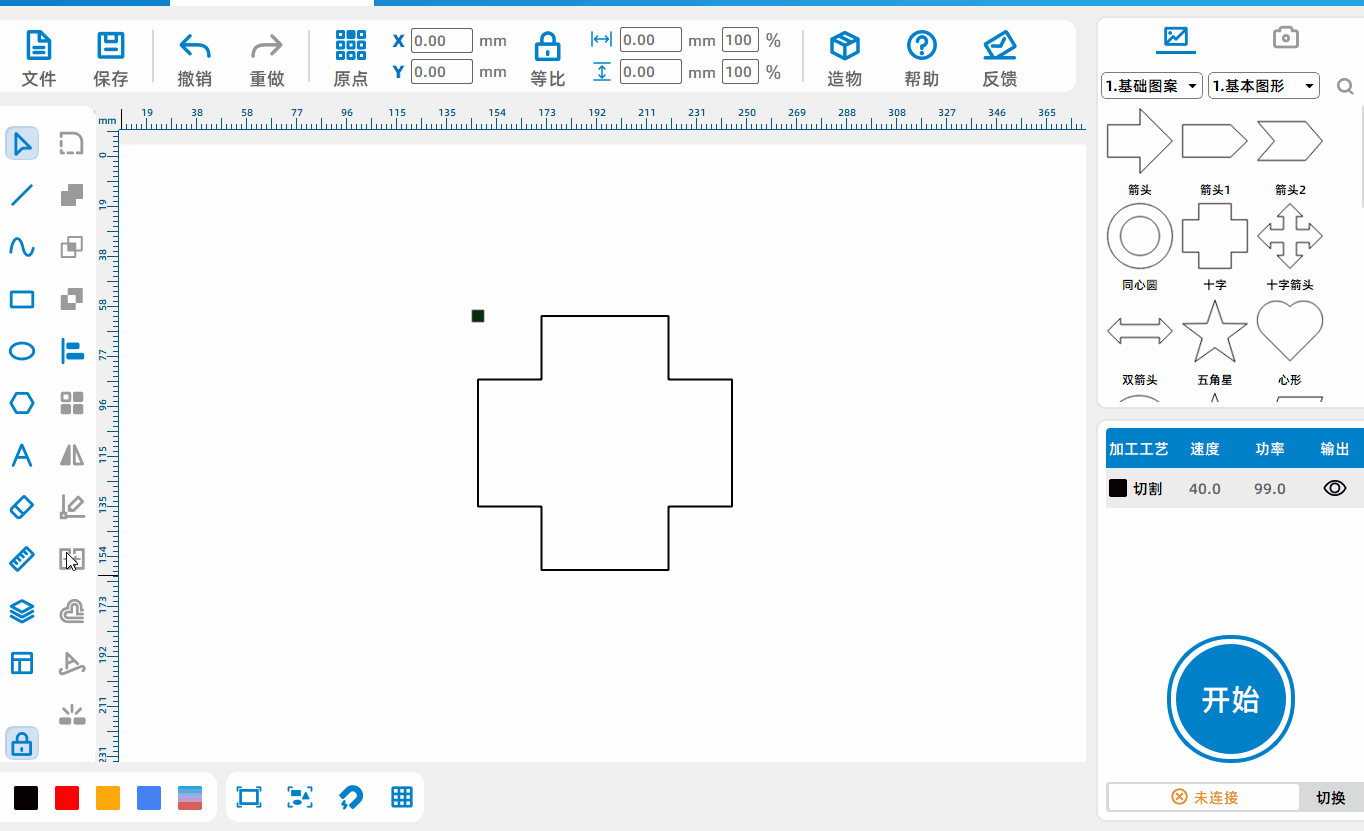Click the 原点 origin grid icon
Screen dimensions: 1364x831
351,45
